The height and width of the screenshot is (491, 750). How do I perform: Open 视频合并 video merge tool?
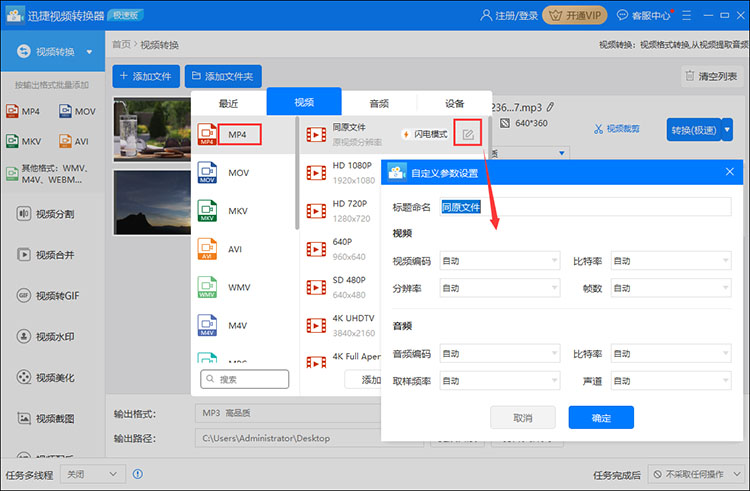coord(46,255)
